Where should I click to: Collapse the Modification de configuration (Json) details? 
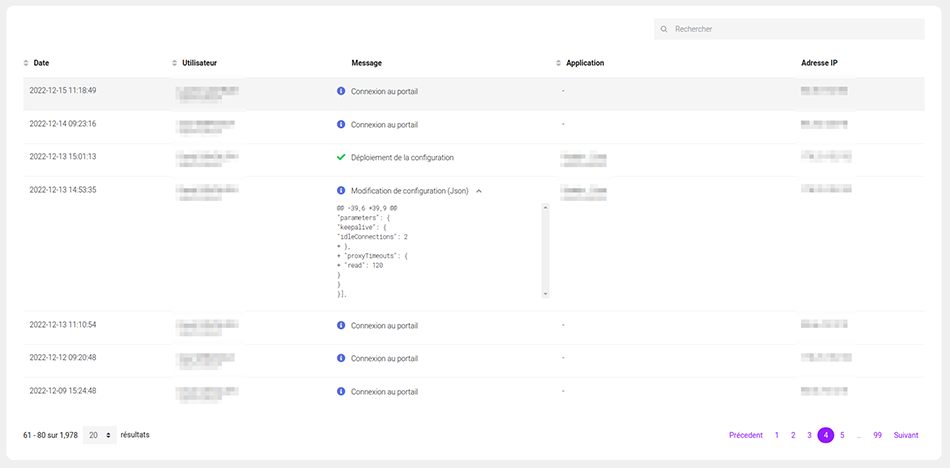(x=478, y=190)
